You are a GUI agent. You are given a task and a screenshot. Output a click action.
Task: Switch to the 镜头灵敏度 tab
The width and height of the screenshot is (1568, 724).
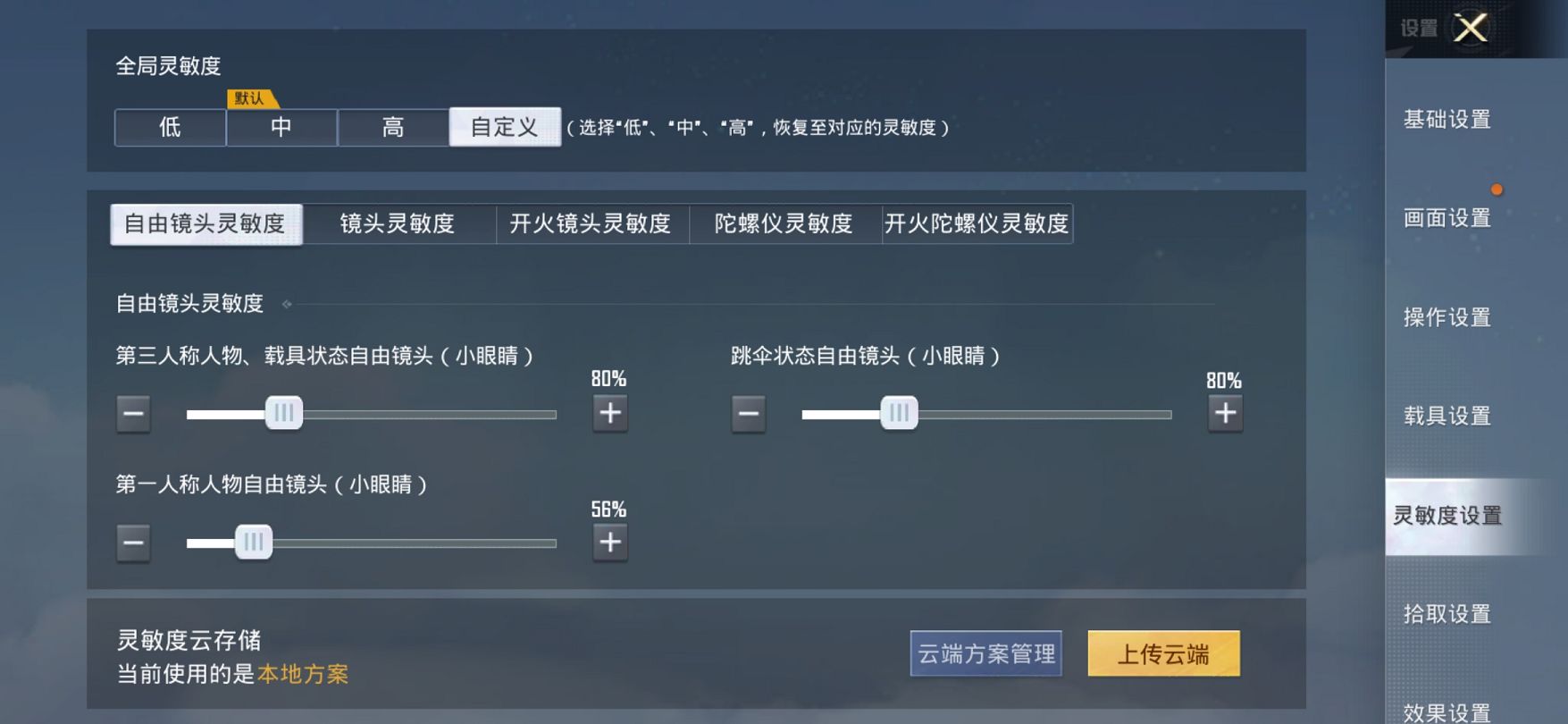[x=398, y=223]
